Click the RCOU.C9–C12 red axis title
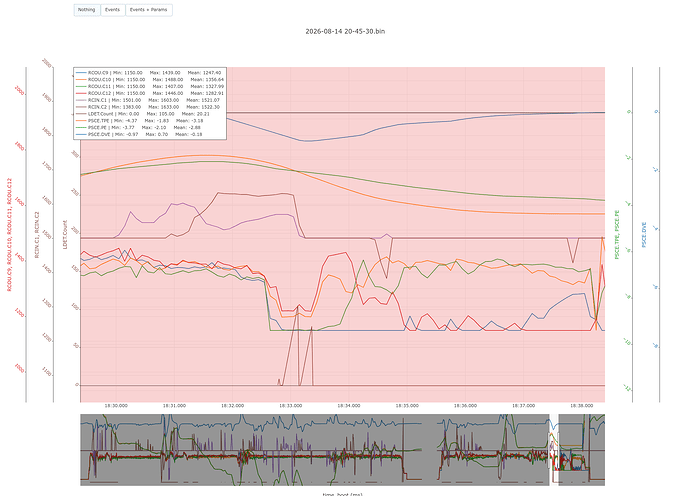The height and width of the screenshot is (496, 690). pyautogui.click(x=9, y=235)
